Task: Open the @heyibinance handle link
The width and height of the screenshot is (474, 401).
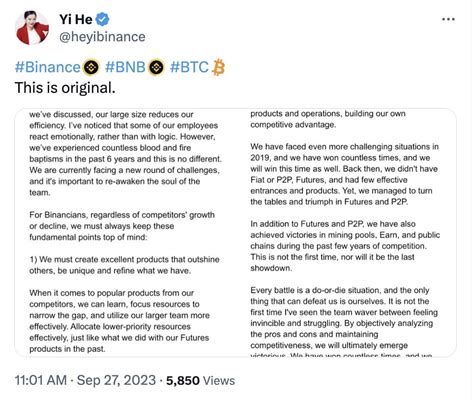Action: (102, 37)
